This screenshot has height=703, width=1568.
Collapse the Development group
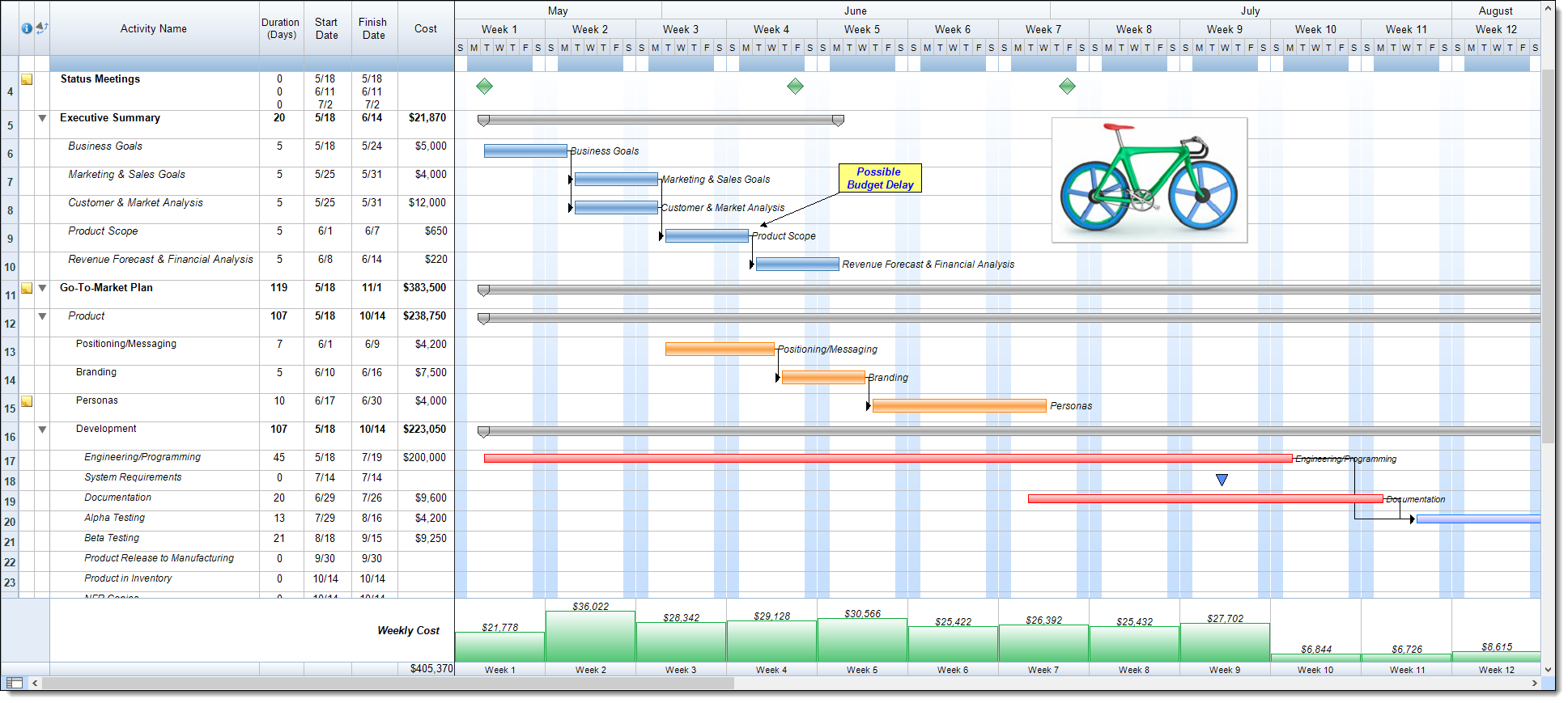42,430
